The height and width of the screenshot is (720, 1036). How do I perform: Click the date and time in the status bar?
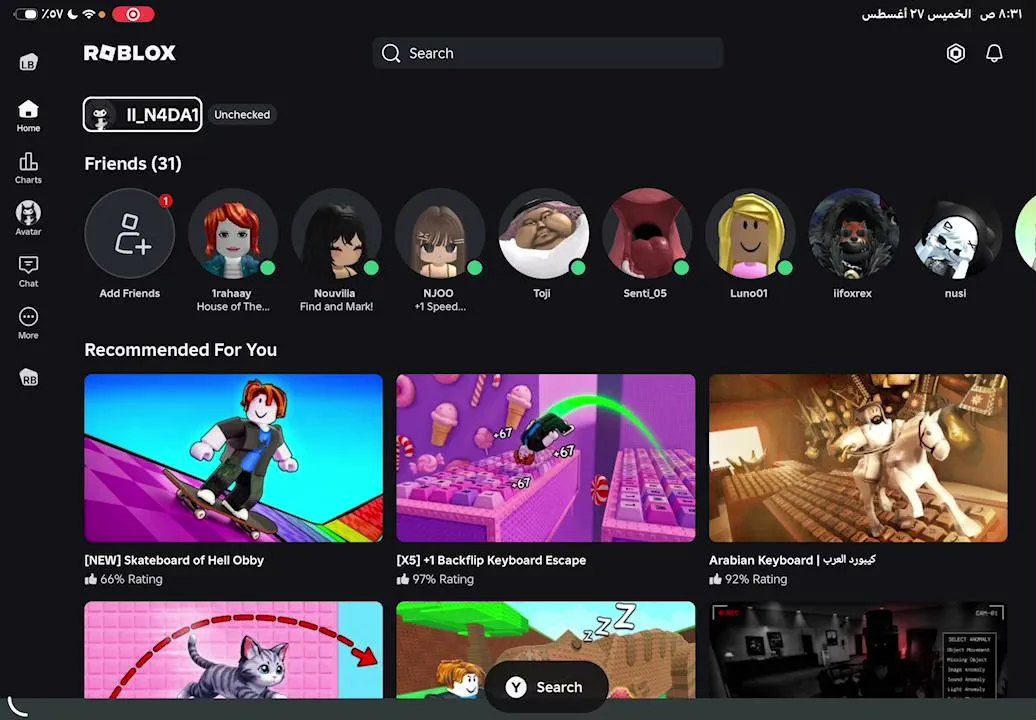[x=942, y=14]
